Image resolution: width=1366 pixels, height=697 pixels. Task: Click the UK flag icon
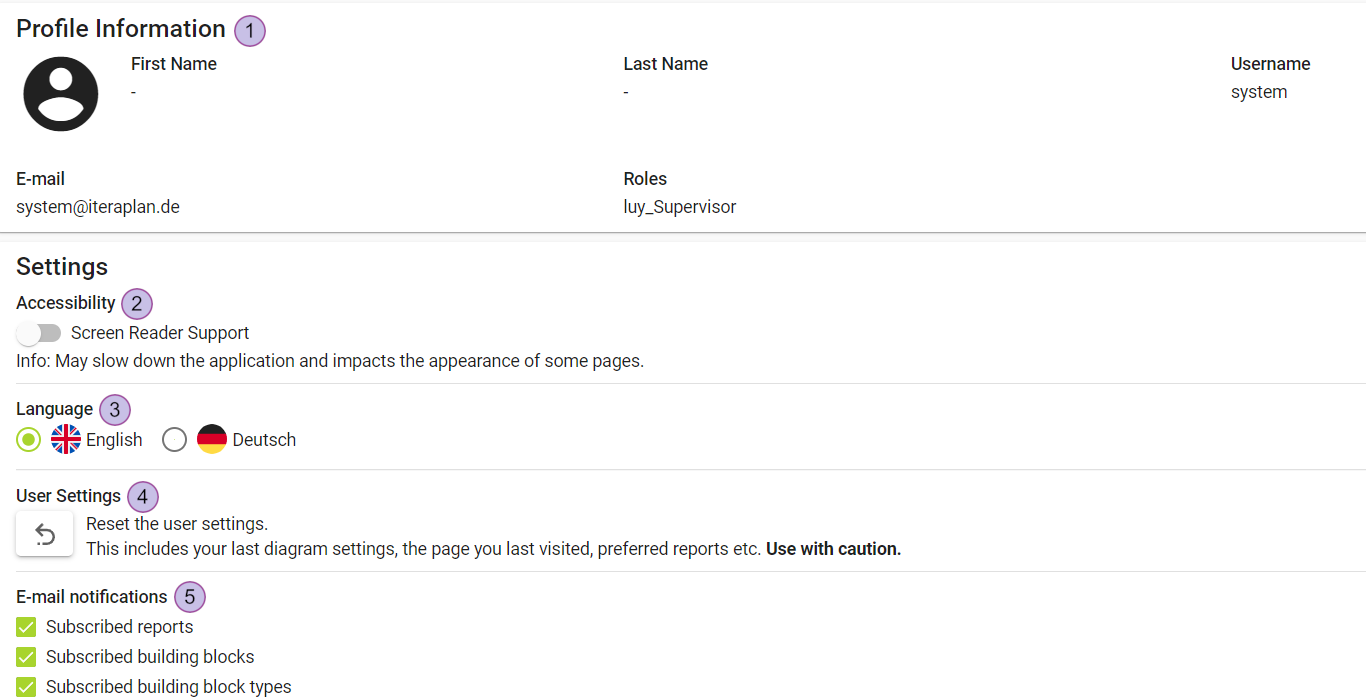click(x=66, y=440)
